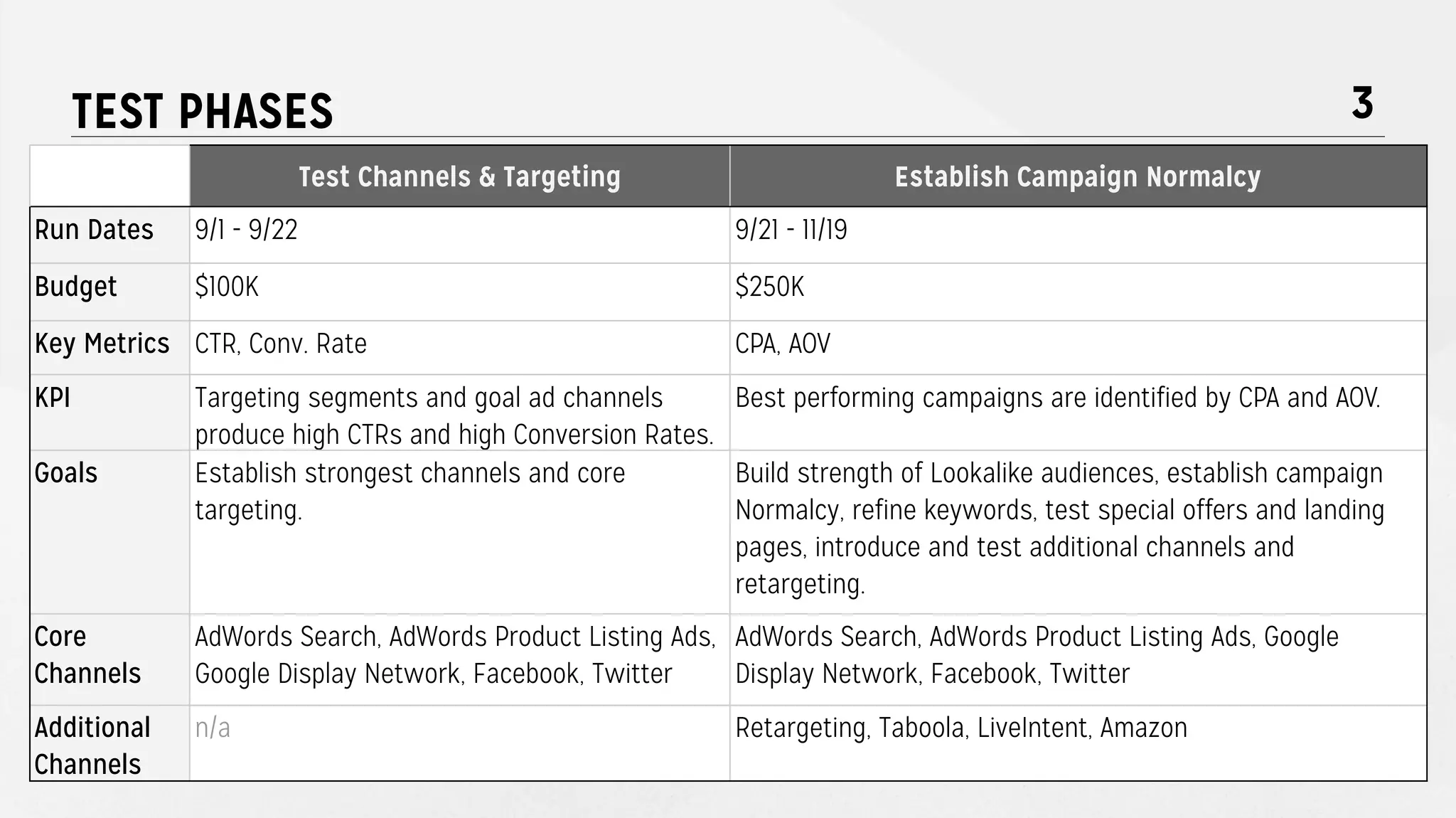Select the 'Core Channels' row label
Viewport: 1456px width, 818px height.
point(87,655)
